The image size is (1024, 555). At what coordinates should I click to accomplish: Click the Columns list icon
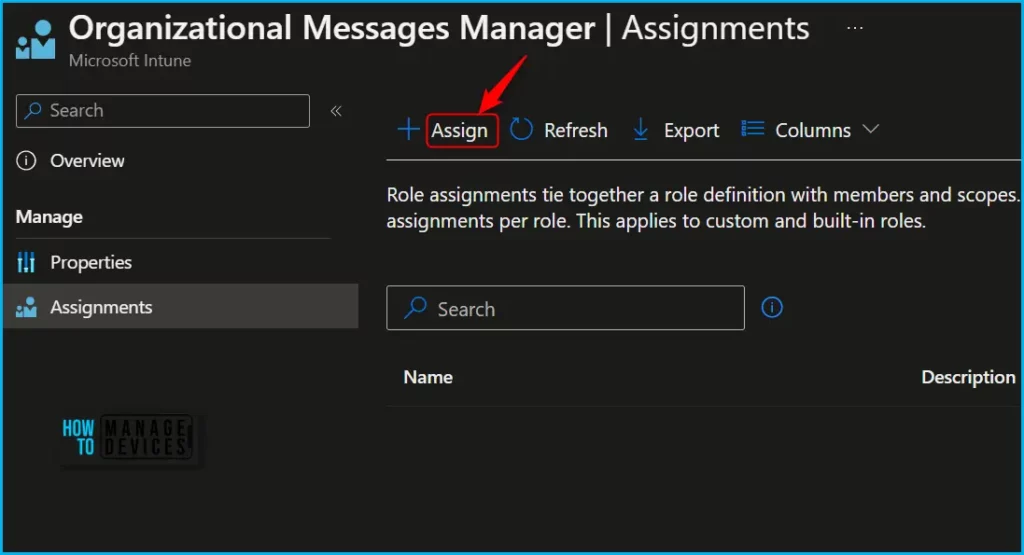752,129
